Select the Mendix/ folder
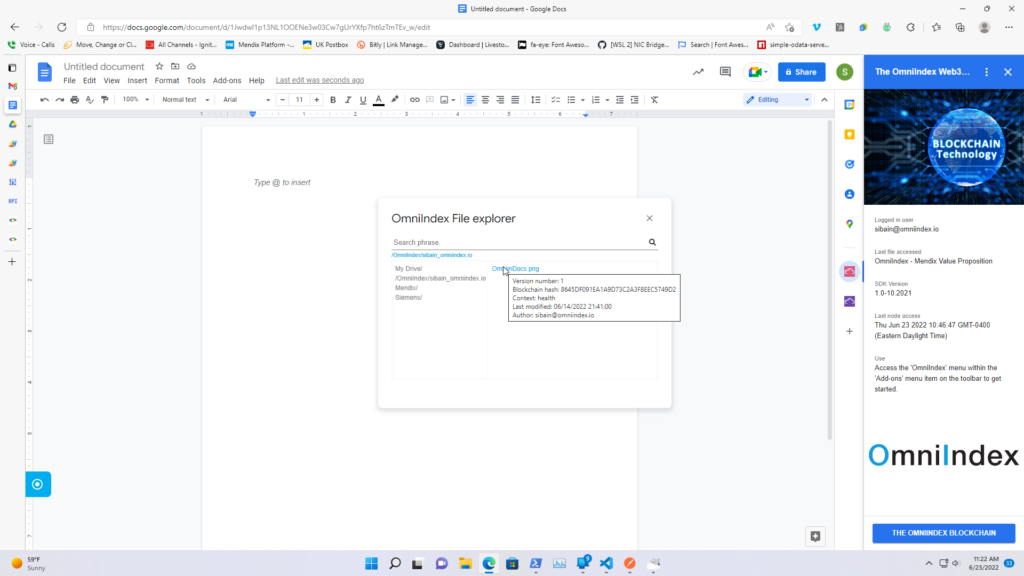Viewport: 1024px width, 576px height. point(406,287)
